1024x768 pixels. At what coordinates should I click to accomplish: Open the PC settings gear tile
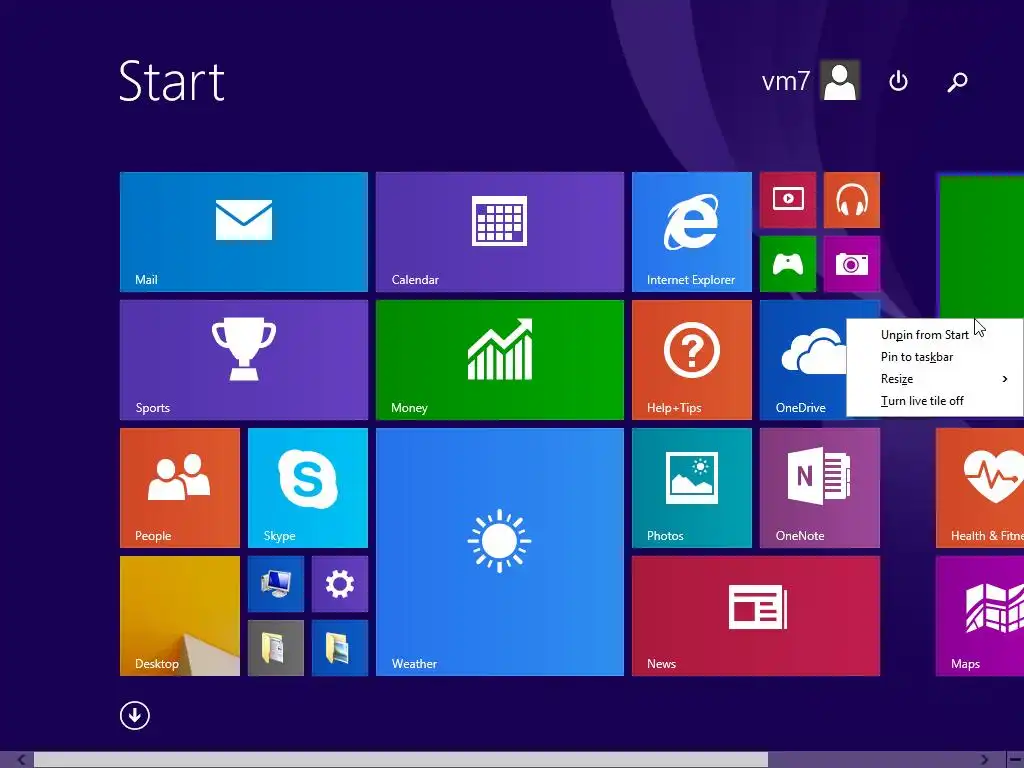click(340, 584)
